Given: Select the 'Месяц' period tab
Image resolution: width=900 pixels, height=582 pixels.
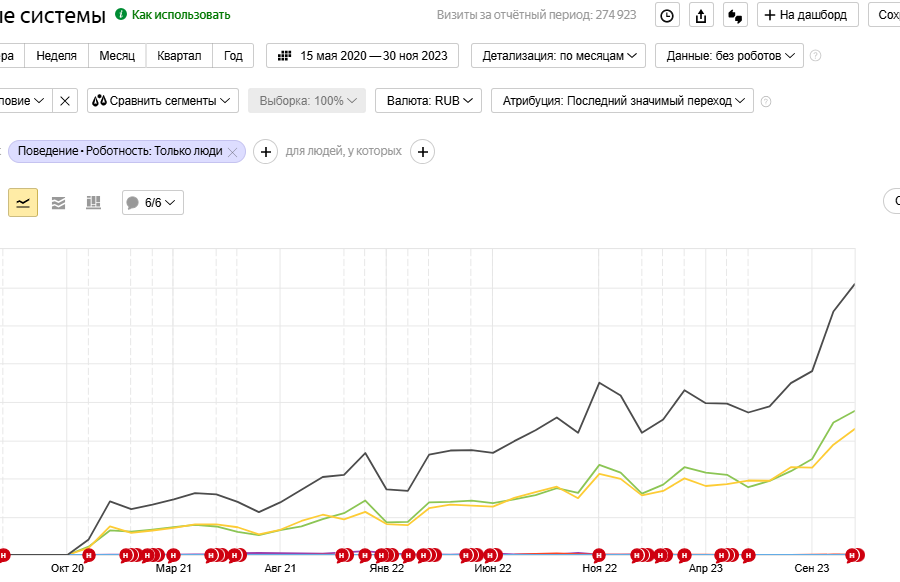Looking at the screenshot, I should [x=117, y=56].
